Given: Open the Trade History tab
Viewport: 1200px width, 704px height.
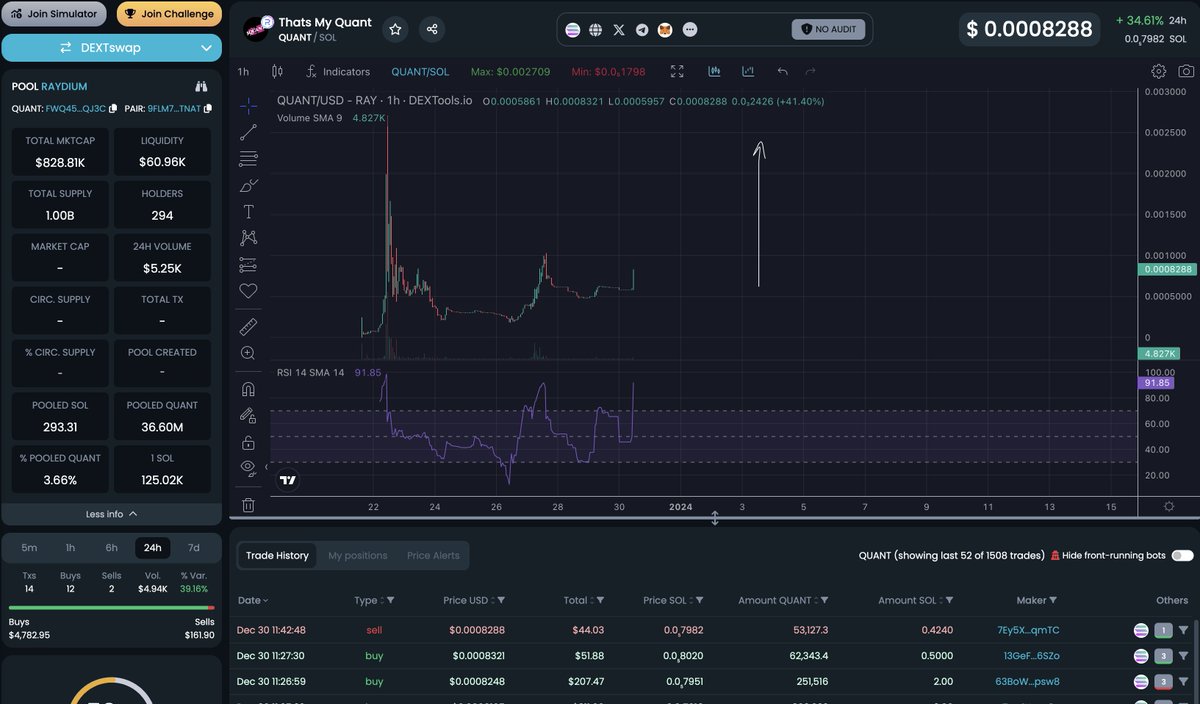Looking at the screenshot, I should (x=277, y=555).
